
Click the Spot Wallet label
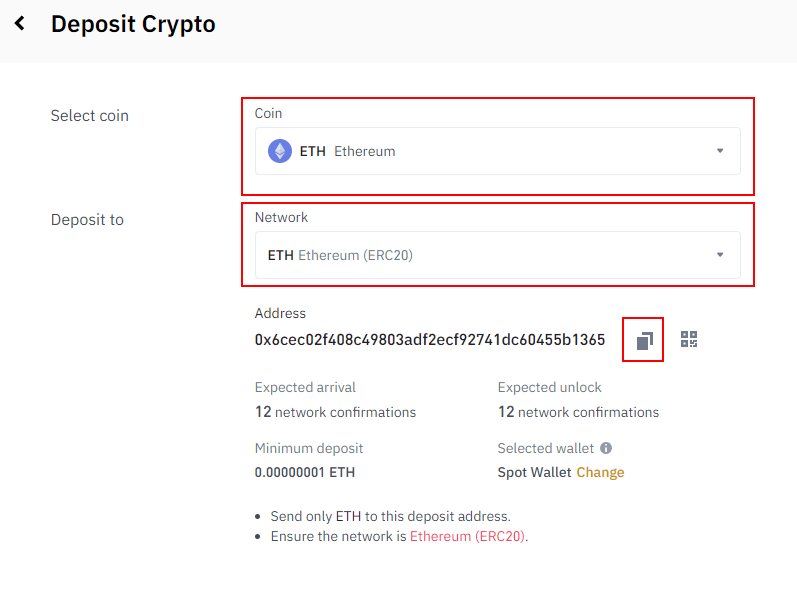(x=534, y=472)
